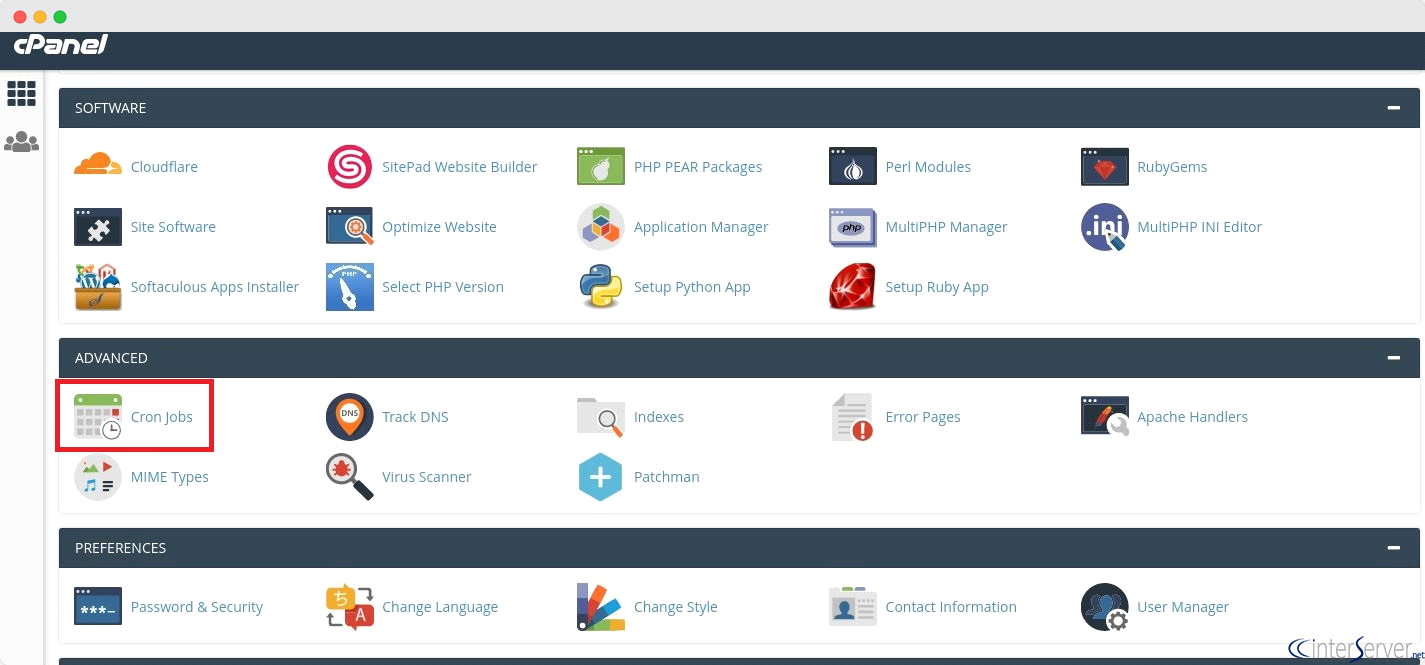Open the Cron Jobs link
This screenshot has height=665, width=1425.
click(x=162, y=417)
